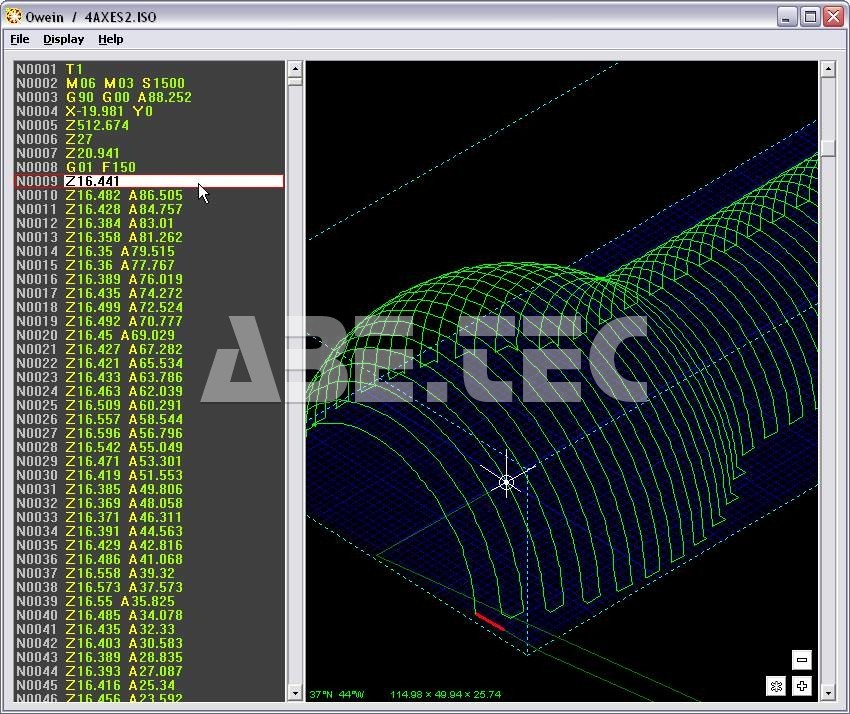Select line N0042 Z16.403 A30.583
The height and width of the screenshot is (714, 850).
(149, 644)
